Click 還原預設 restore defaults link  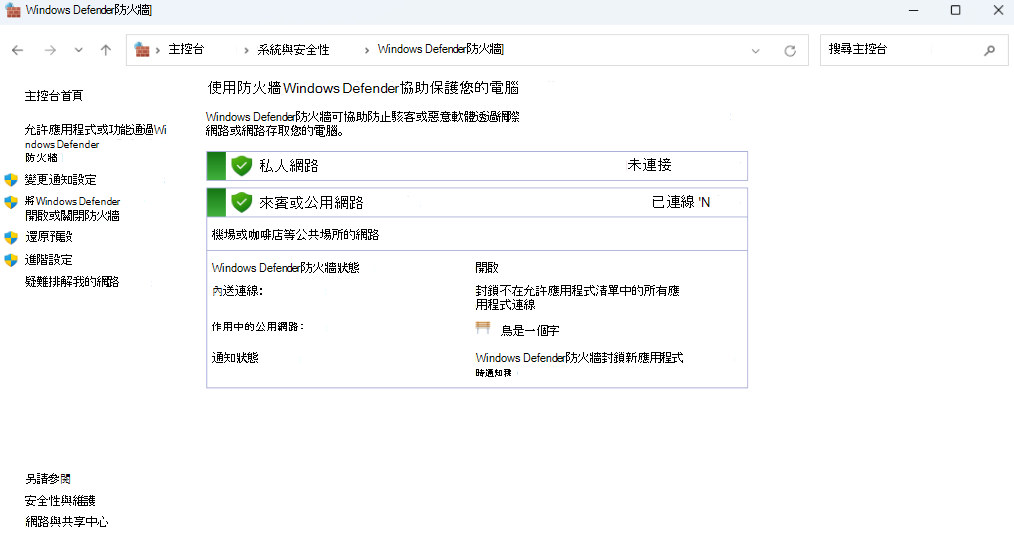point(48,237)
